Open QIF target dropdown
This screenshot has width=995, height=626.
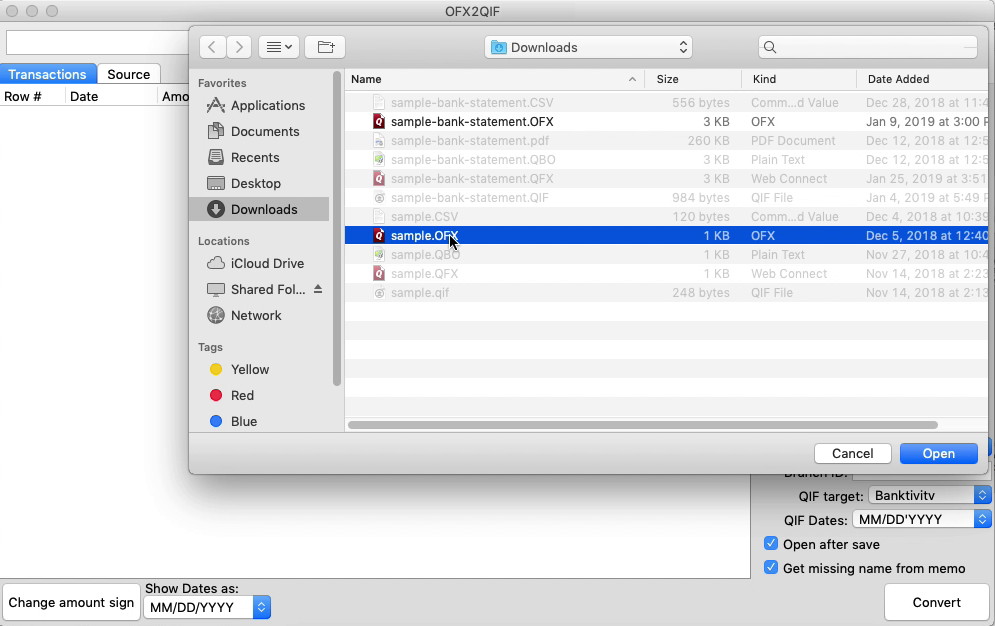(x=929, y=495)
